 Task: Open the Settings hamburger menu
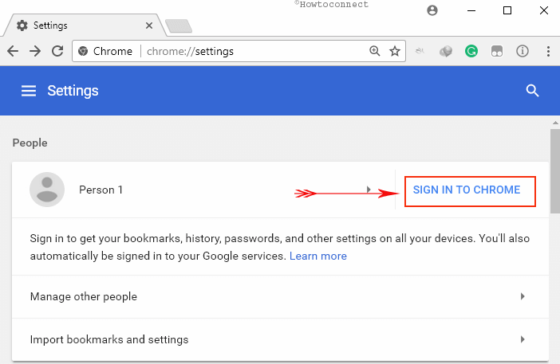click(29, 91)
